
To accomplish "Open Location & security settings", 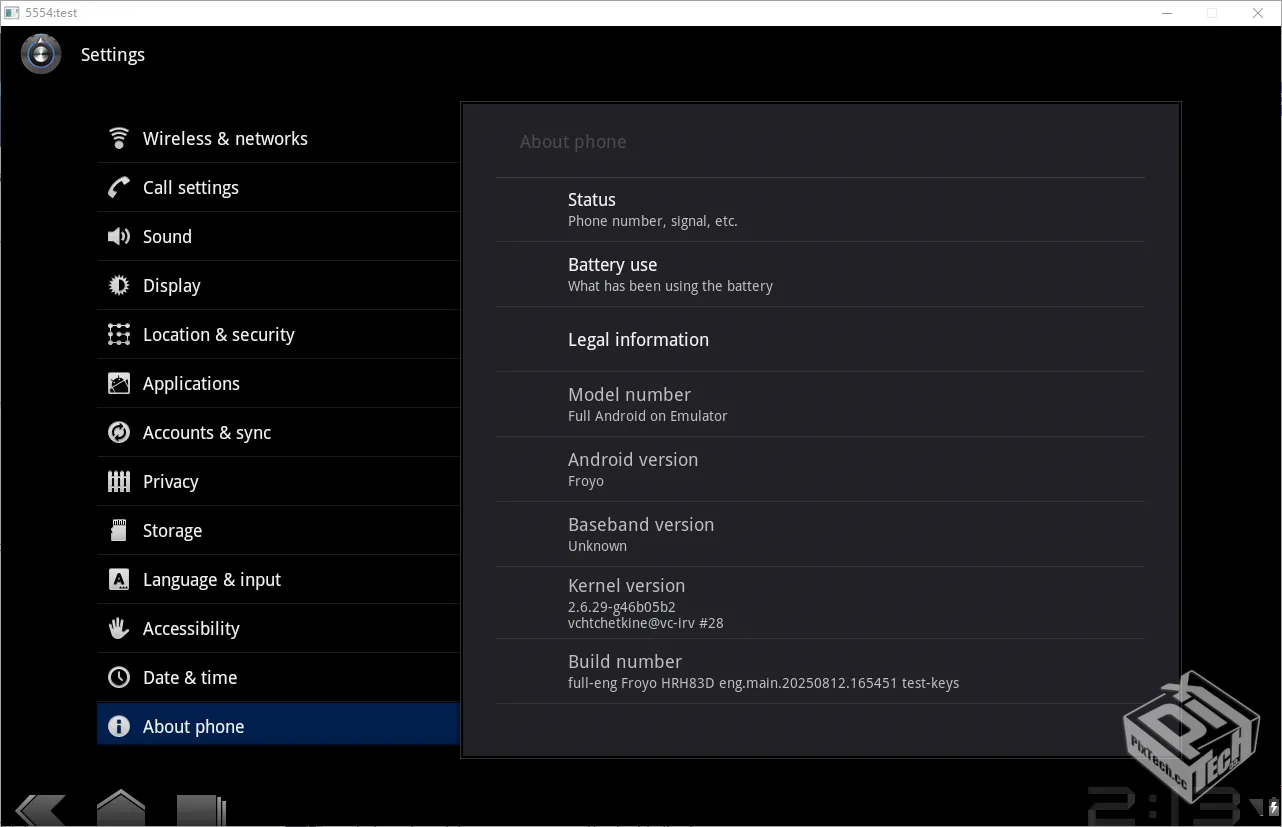I will 218,334.
